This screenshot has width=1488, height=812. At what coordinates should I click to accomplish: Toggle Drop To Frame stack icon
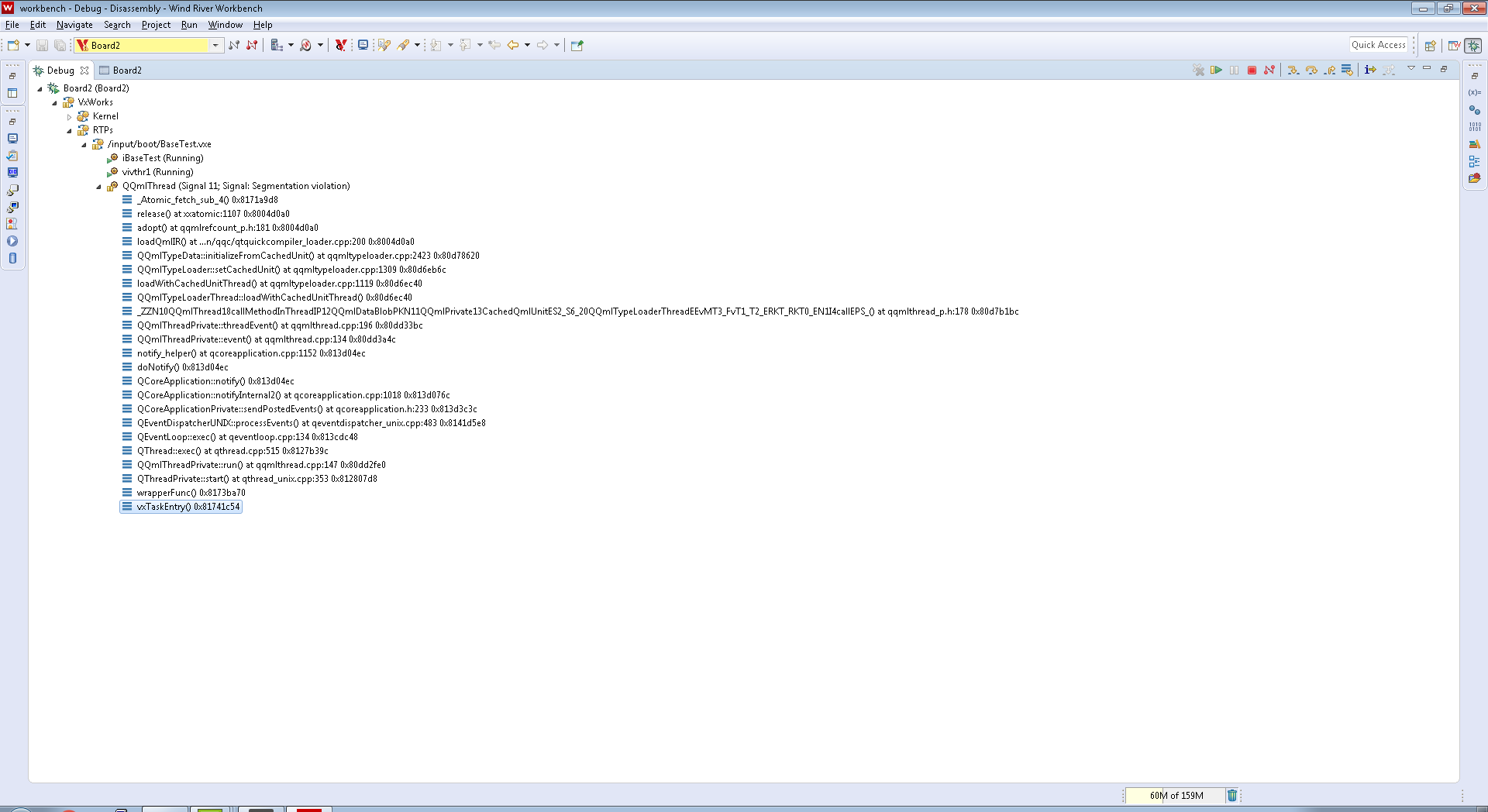point(1348,71)
